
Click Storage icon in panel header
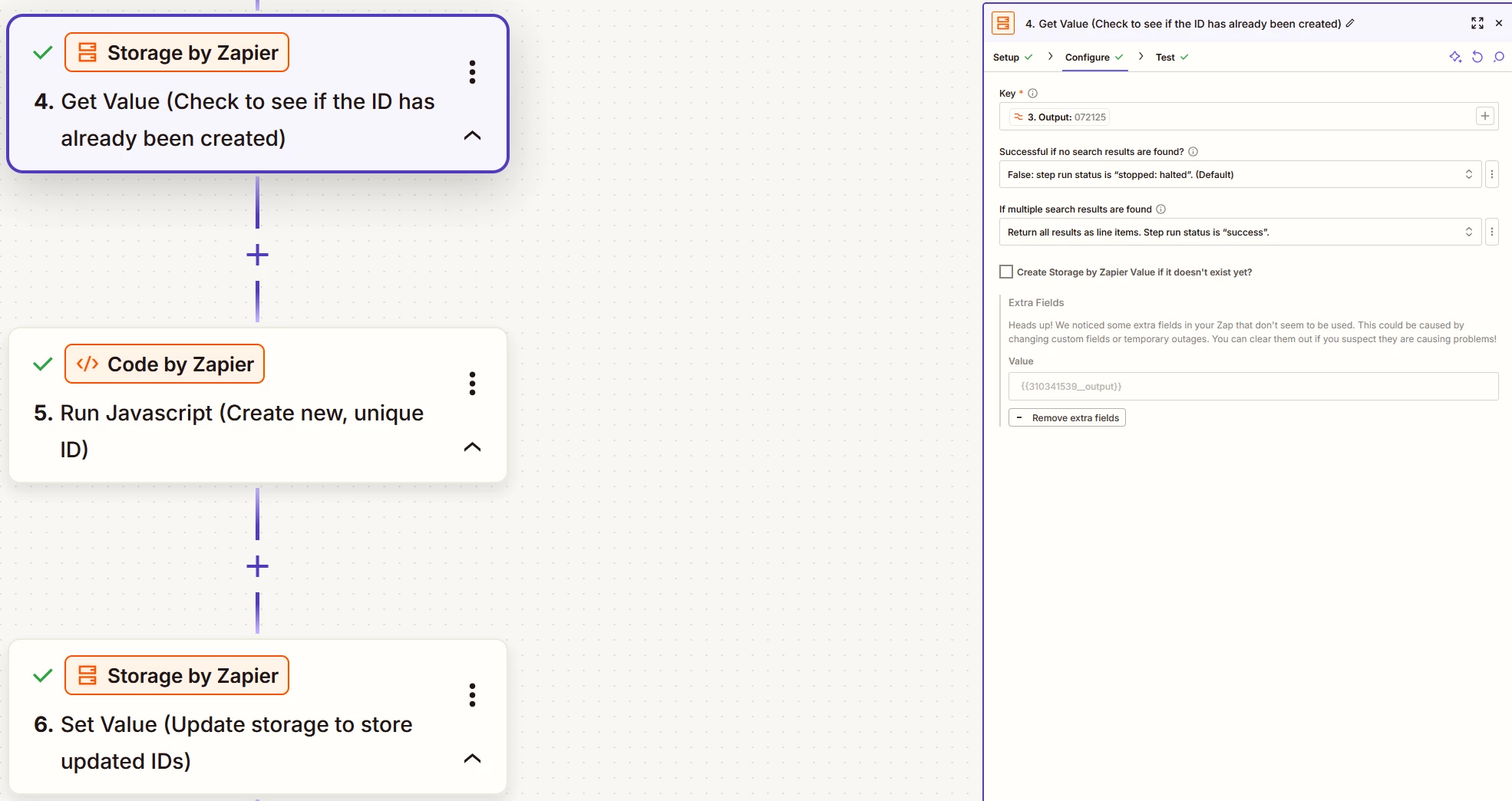(x=1003, y=23)
